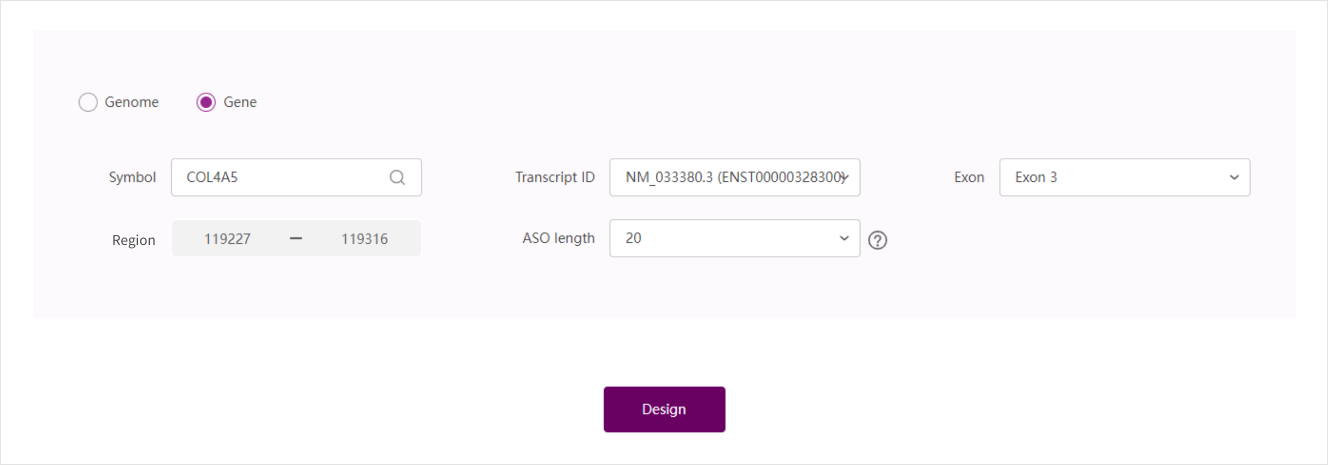The width and height of the screenshot is (1328, 465).
Task: Click the ASO length chevron arrow
Action: [844, 238]
